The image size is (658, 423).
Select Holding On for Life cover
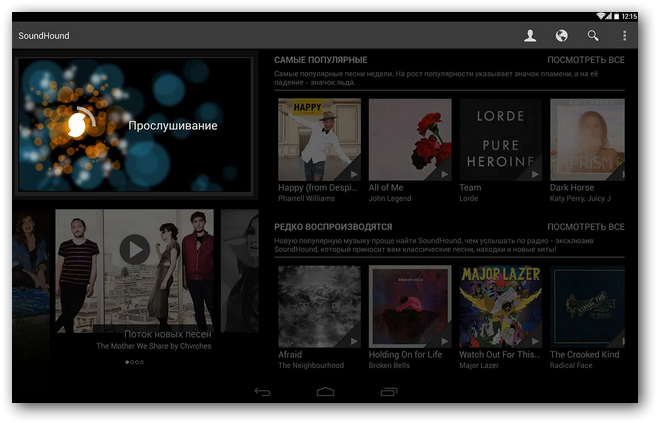point(410,306)
